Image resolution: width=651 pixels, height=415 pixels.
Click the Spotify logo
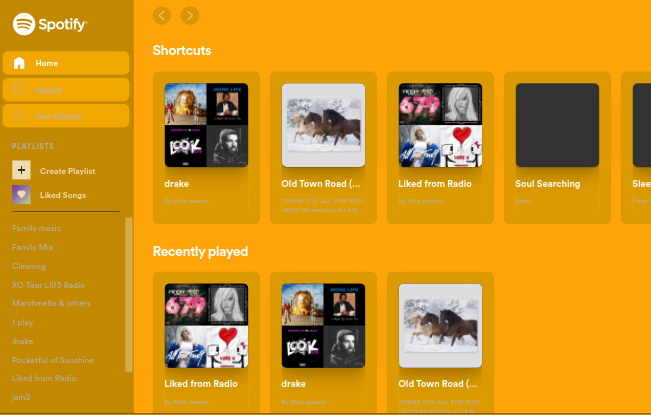(50, 24)
